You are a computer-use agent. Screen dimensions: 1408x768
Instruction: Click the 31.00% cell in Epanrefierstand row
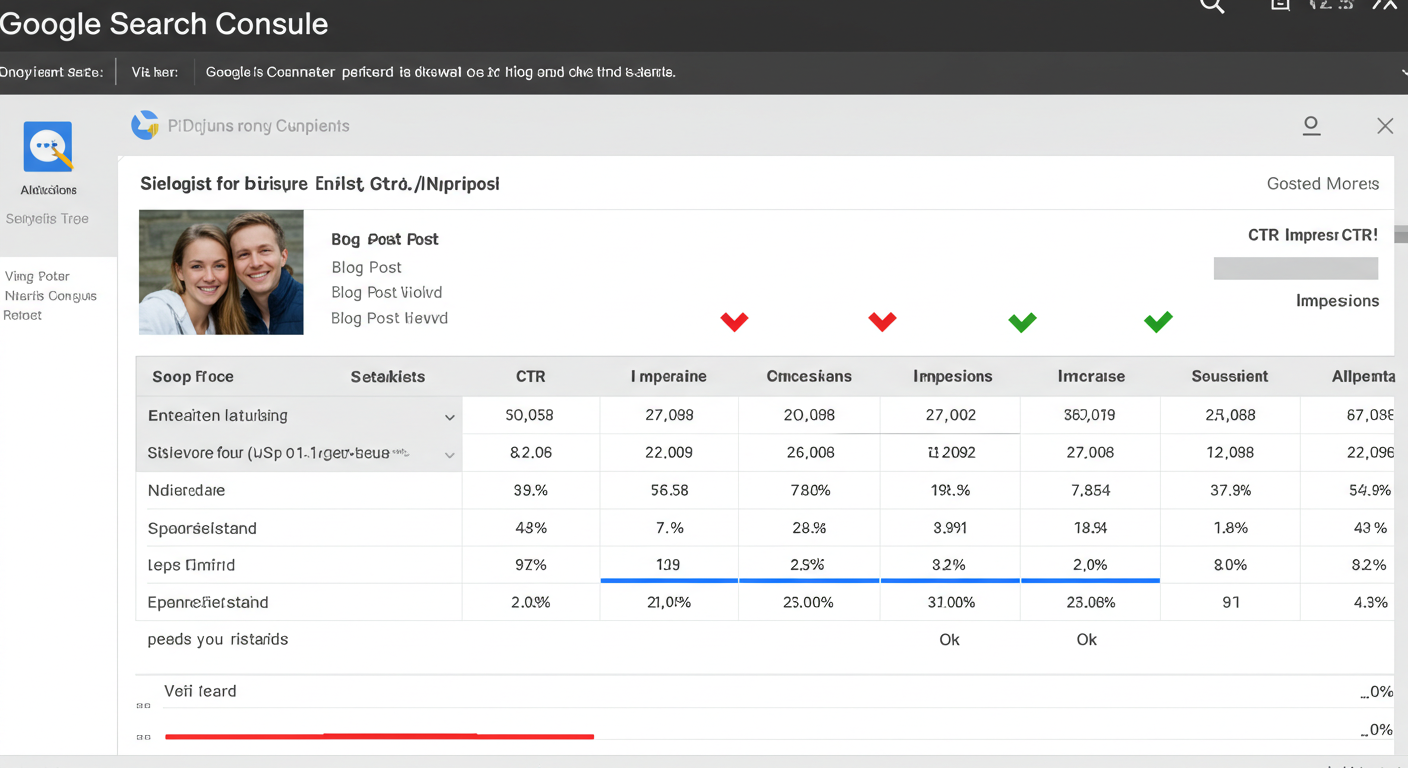pyautogui.click(x=949, y=602)
